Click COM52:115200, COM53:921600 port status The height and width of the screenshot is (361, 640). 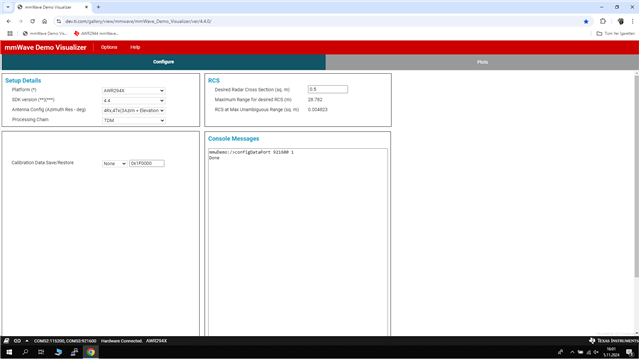pyautogui.click(x=65, y=341)
